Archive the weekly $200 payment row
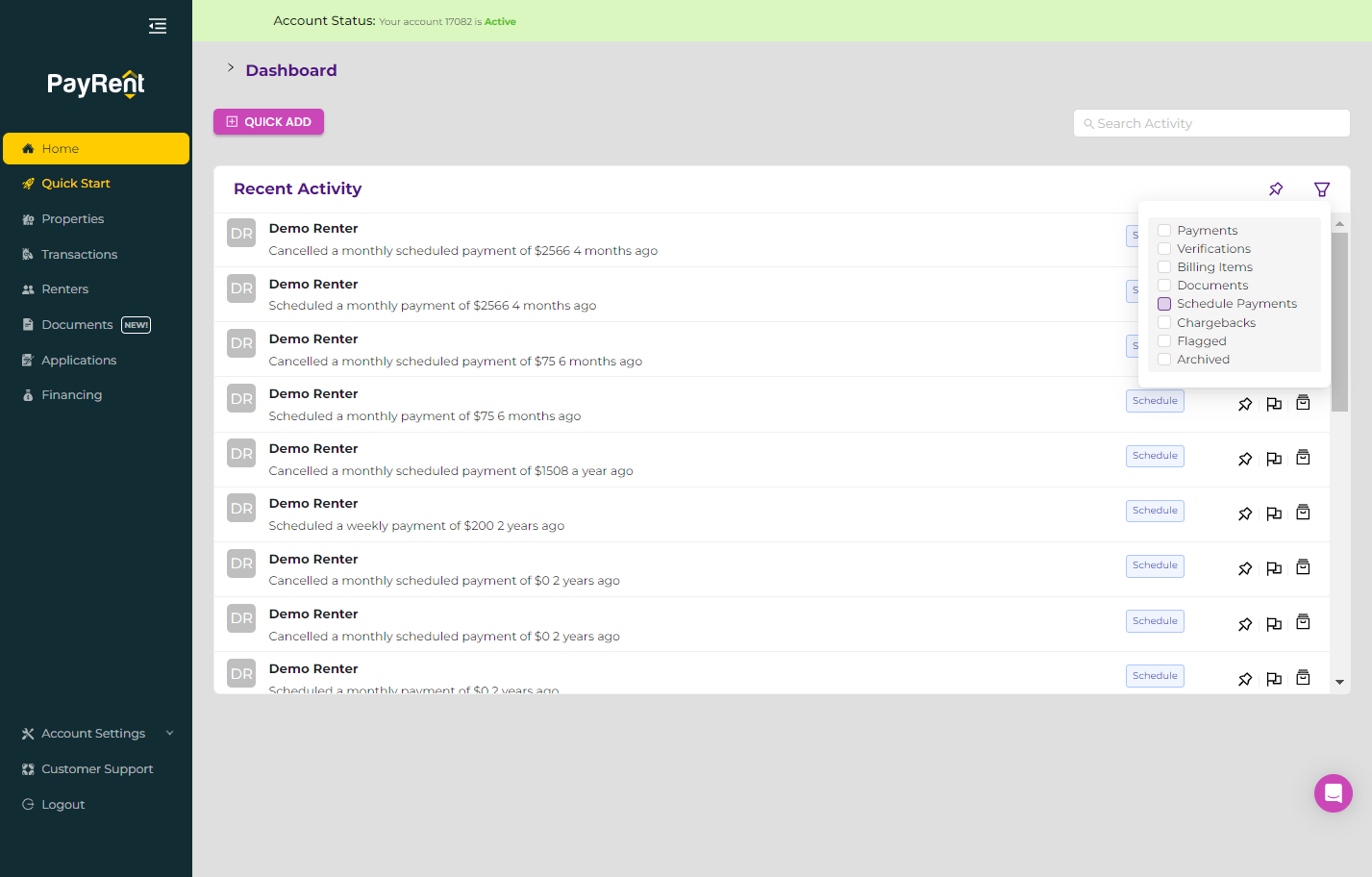The width and height of the screenshot is (1372, 877). coord(1303,513)
